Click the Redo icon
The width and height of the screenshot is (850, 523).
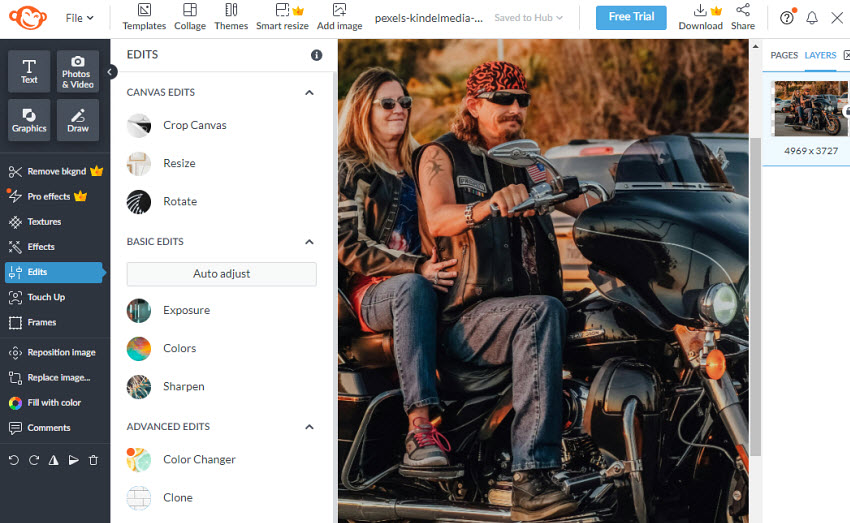34,460
